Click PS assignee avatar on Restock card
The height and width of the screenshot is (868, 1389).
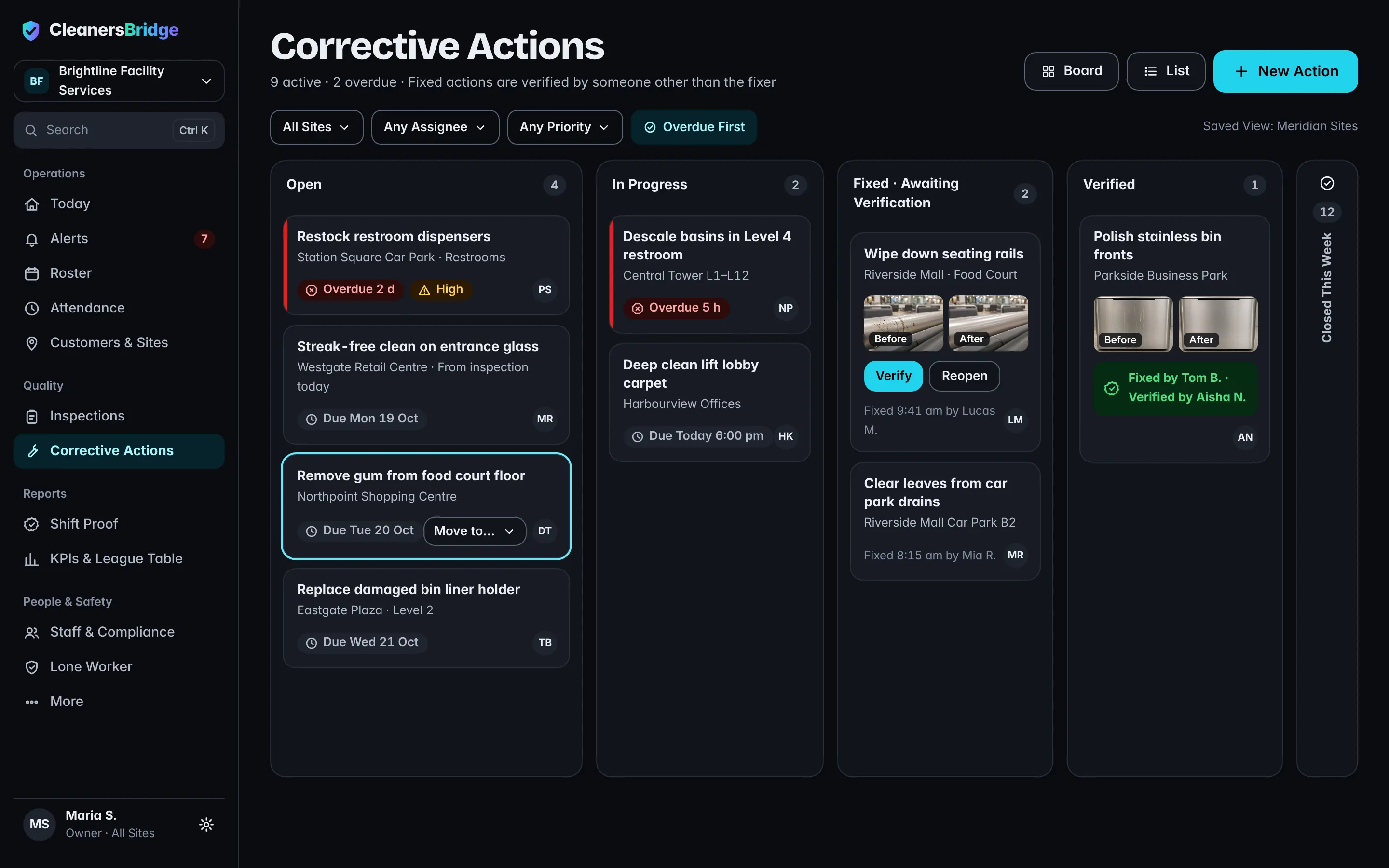coord(545,290)
